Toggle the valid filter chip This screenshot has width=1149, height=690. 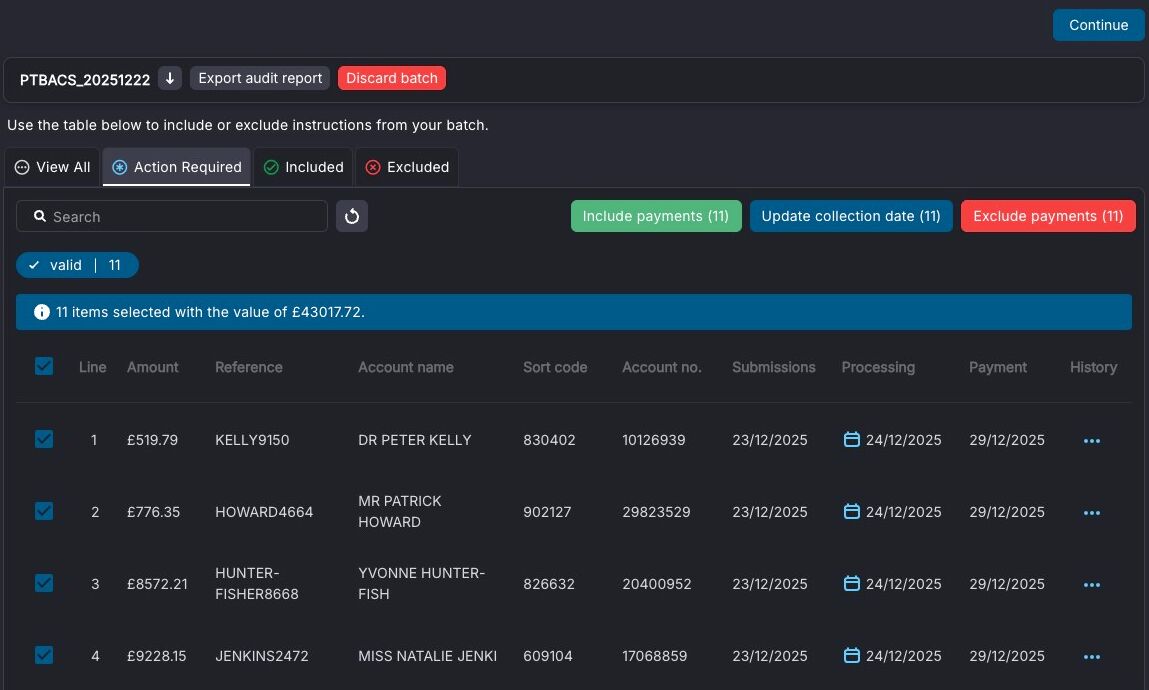point(77,265)
